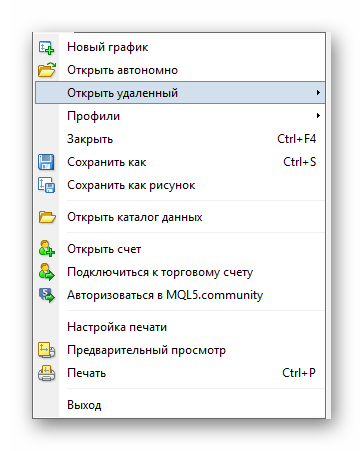
Task: Click the Ctrl+S shortcut text
Action: point(299,162)
